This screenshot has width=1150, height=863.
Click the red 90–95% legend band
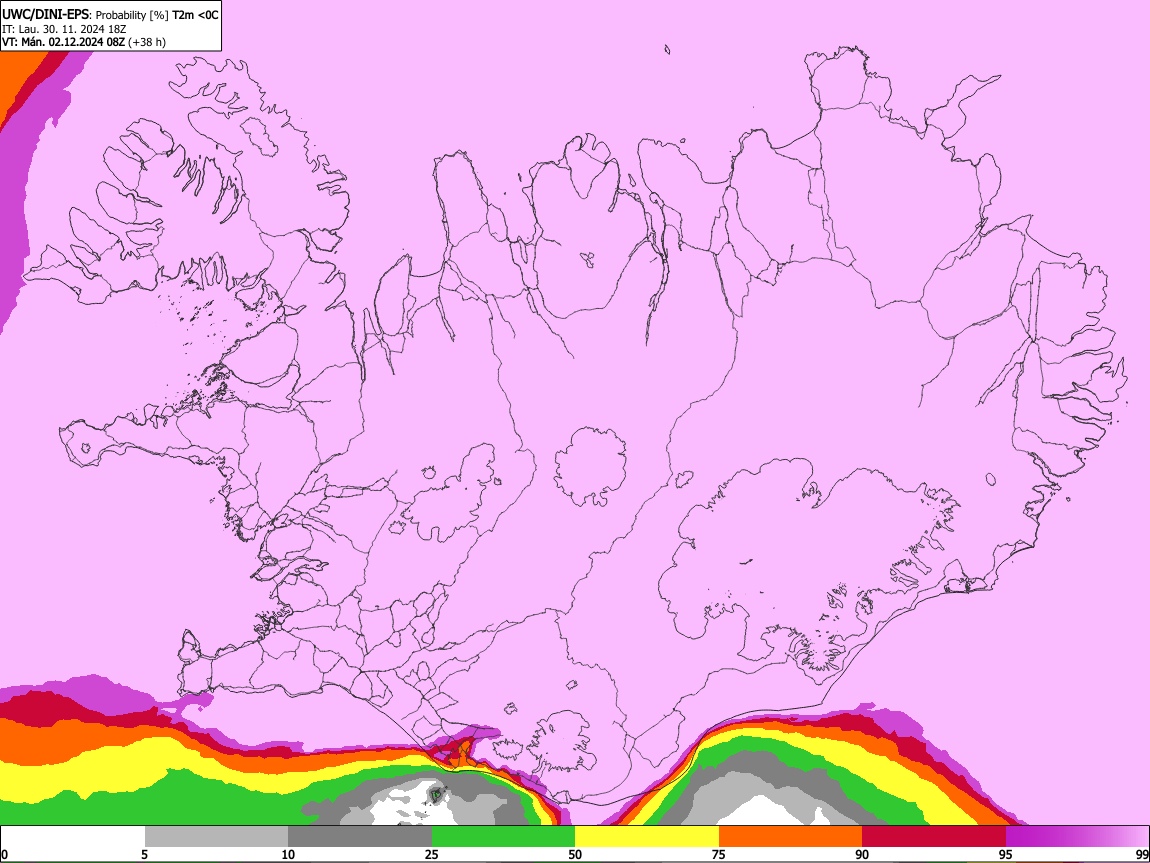click(x=934, y=837)
